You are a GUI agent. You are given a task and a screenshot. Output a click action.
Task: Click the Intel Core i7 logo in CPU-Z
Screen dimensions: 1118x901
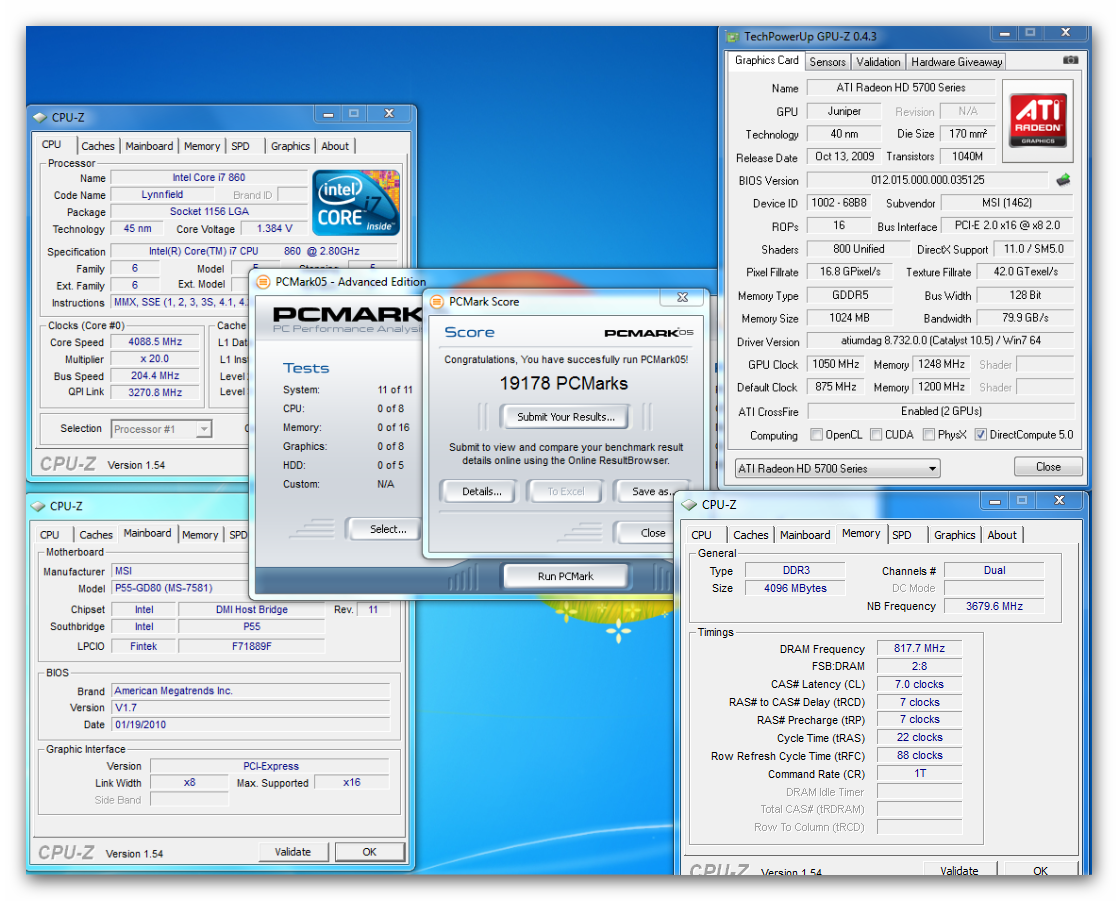tap(356, 202)
